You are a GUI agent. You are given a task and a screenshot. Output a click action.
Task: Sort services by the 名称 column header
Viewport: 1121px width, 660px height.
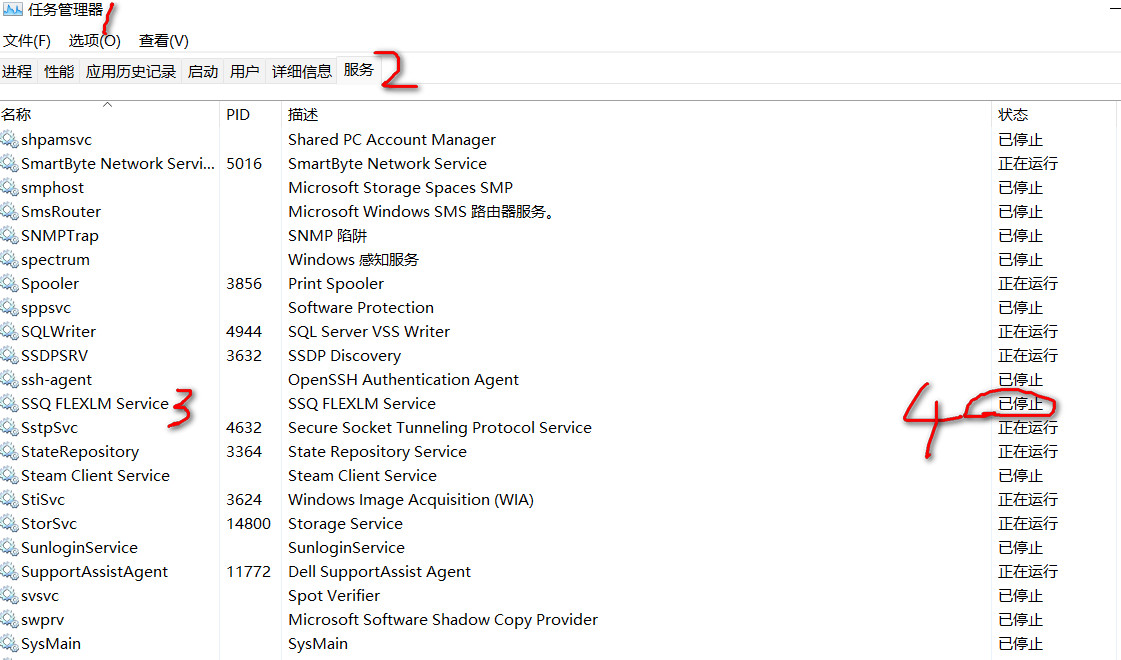17,115
